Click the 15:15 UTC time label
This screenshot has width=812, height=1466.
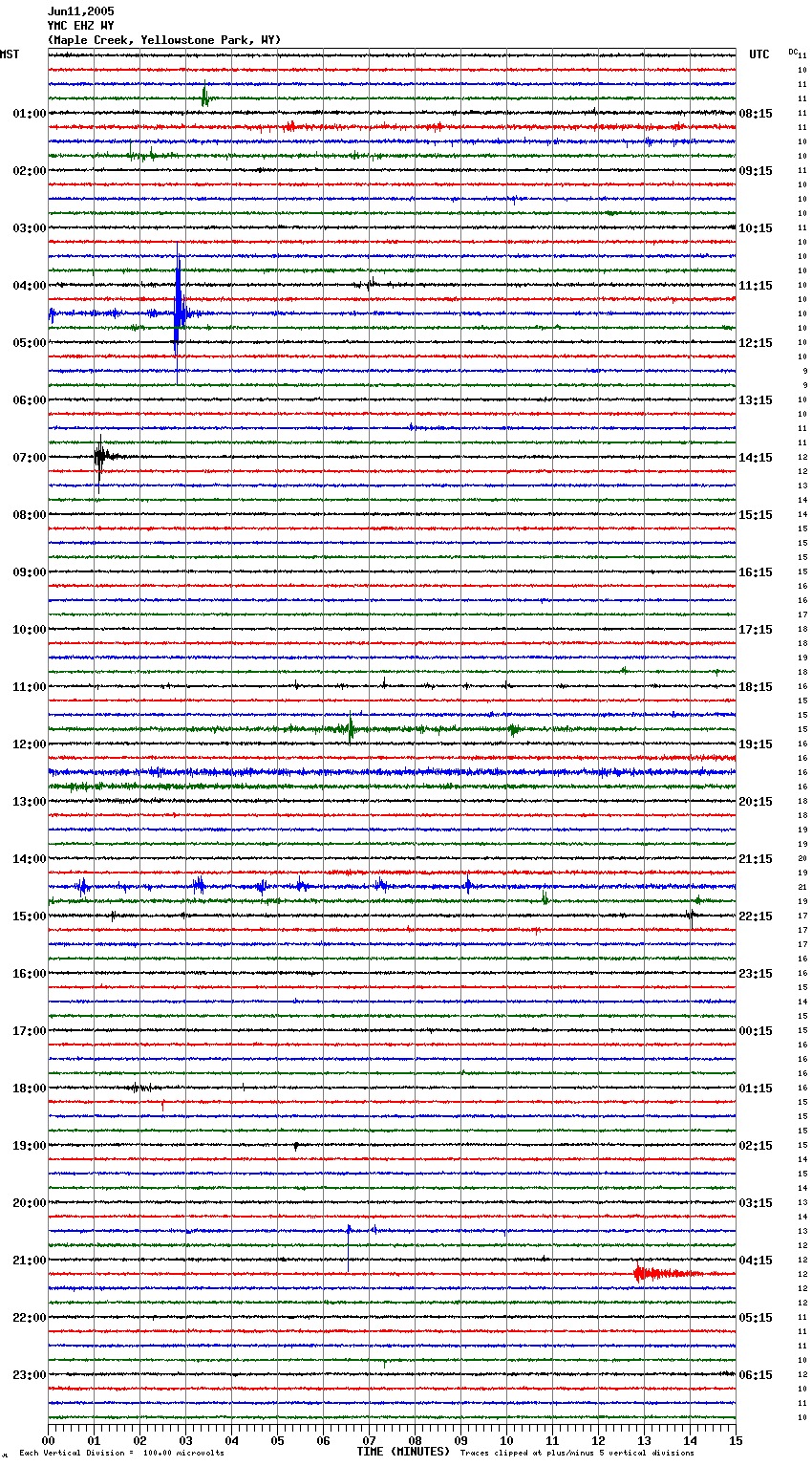coord(756,515)
